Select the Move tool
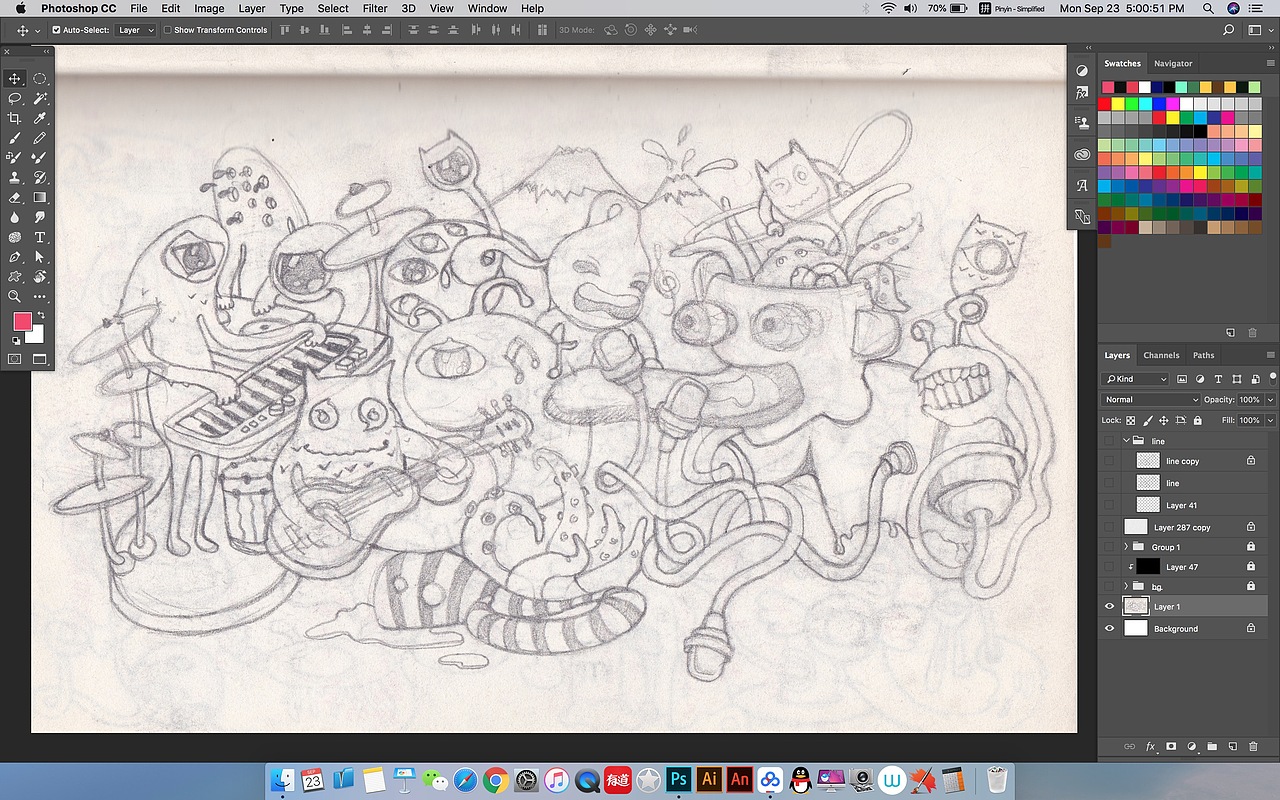The width and height of the screenshot is (1280, 800). point(15,79)
